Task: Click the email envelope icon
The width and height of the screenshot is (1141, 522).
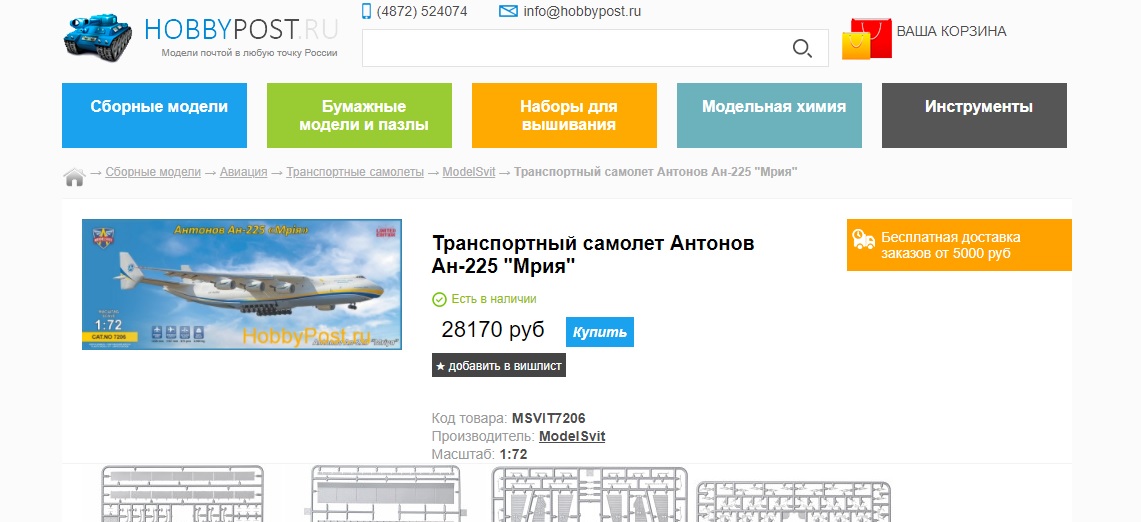Action: 508,12
